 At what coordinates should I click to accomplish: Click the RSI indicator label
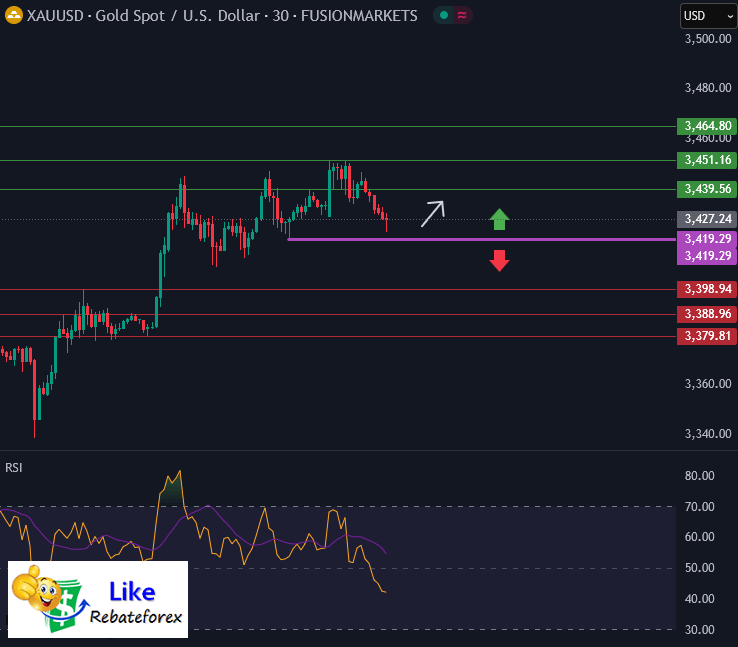tap(14, 468)
